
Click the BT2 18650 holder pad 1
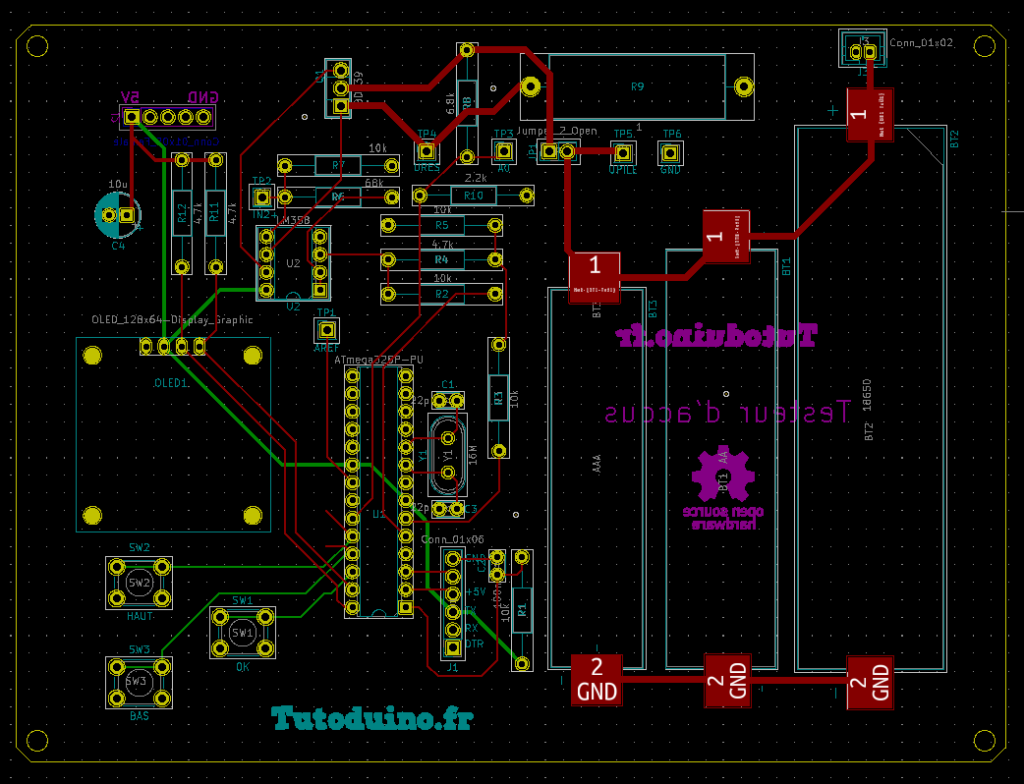point(870,114)
